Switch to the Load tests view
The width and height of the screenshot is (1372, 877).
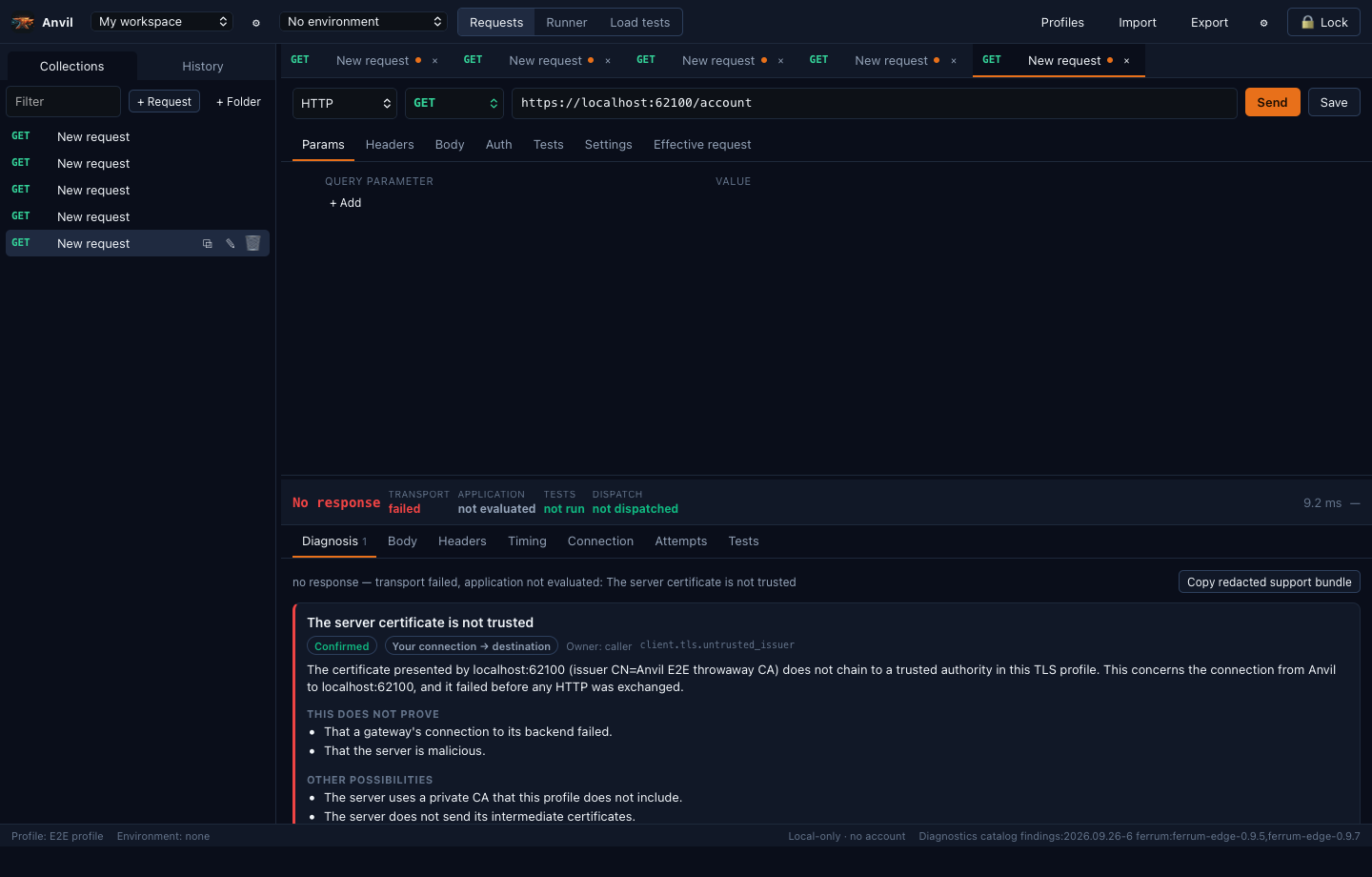(639, 22)
